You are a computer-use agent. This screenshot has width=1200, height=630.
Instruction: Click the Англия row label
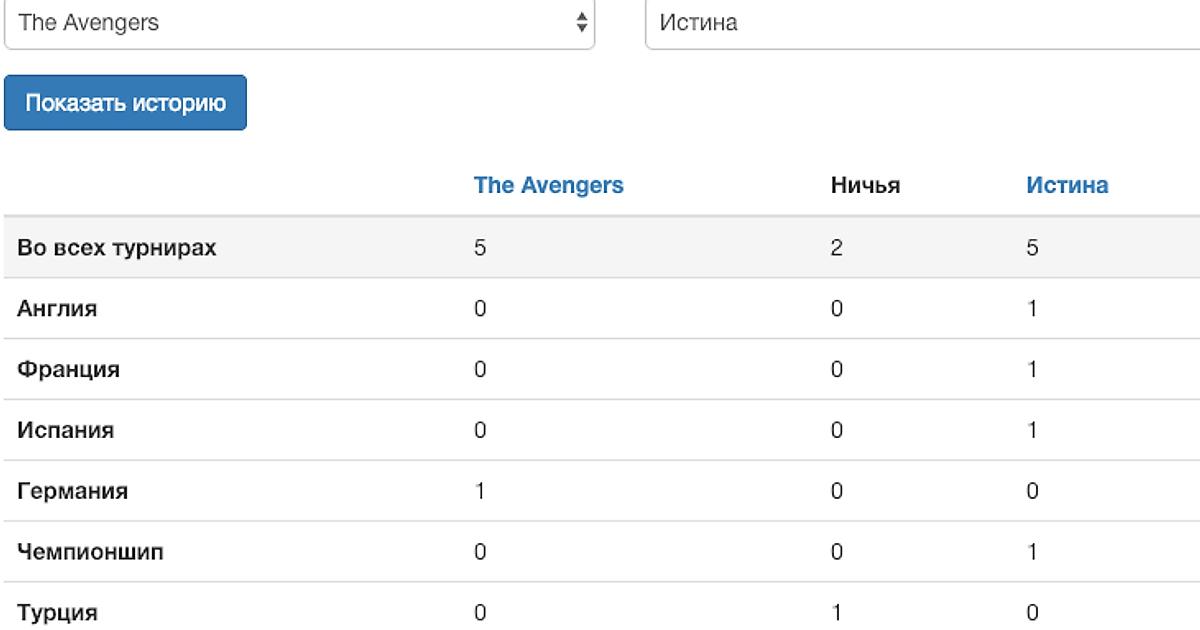pos(57,309)
